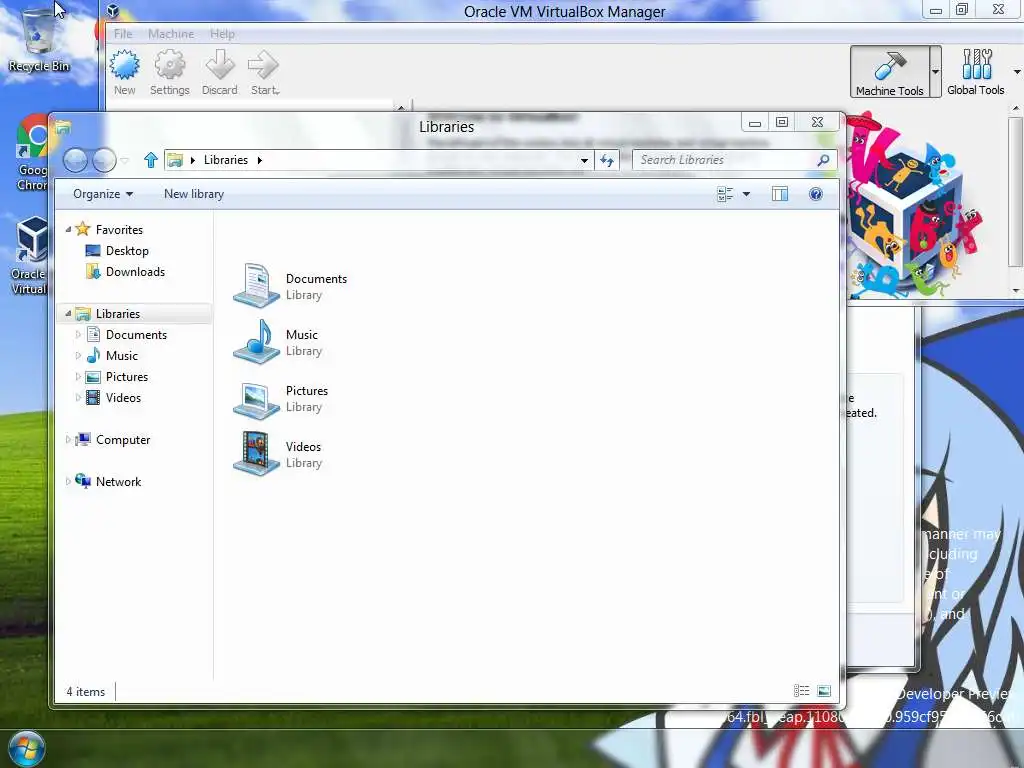Open the Machine menu in VirtualBox
The image size is (1024, 768).
(170, 34)
